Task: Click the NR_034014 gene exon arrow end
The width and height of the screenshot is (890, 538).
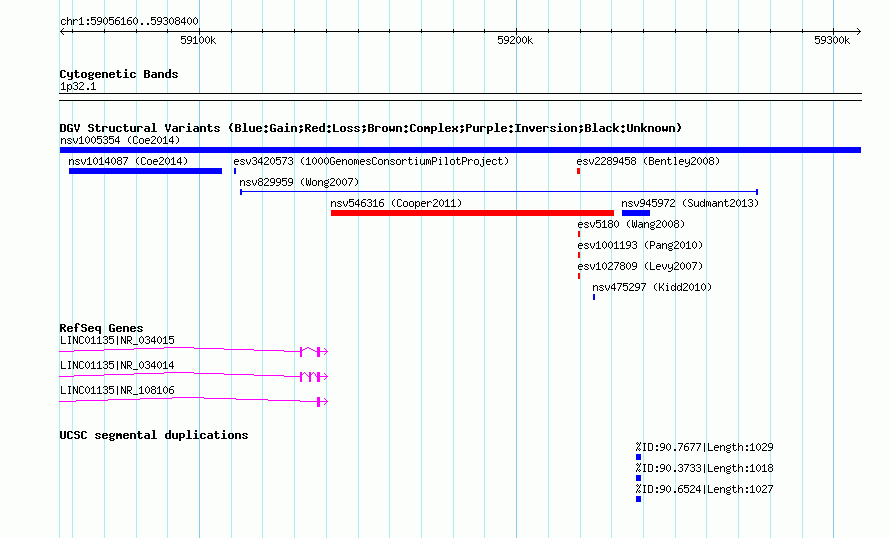Action: click(322, 377)
